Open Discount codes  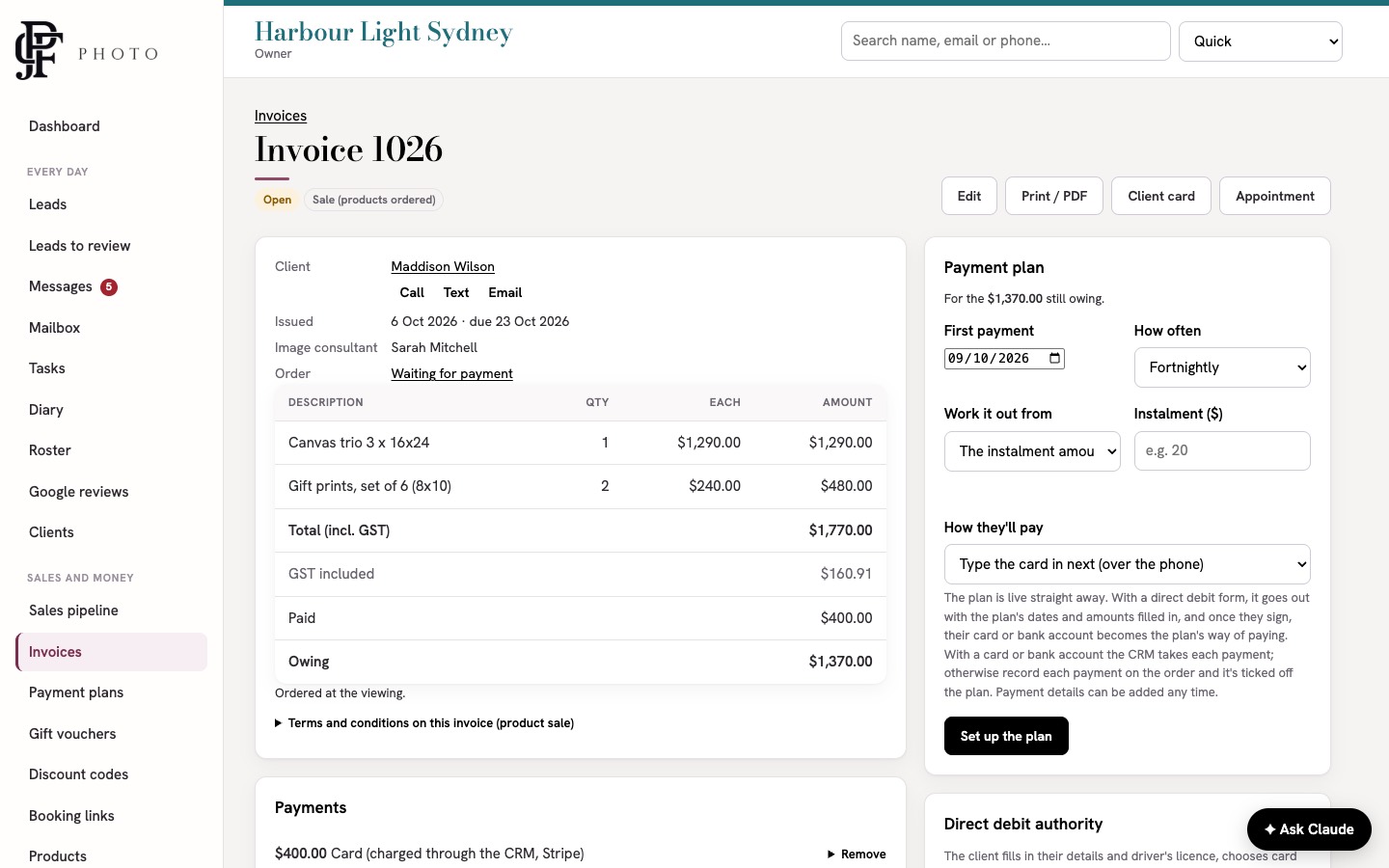pos(111,774)
